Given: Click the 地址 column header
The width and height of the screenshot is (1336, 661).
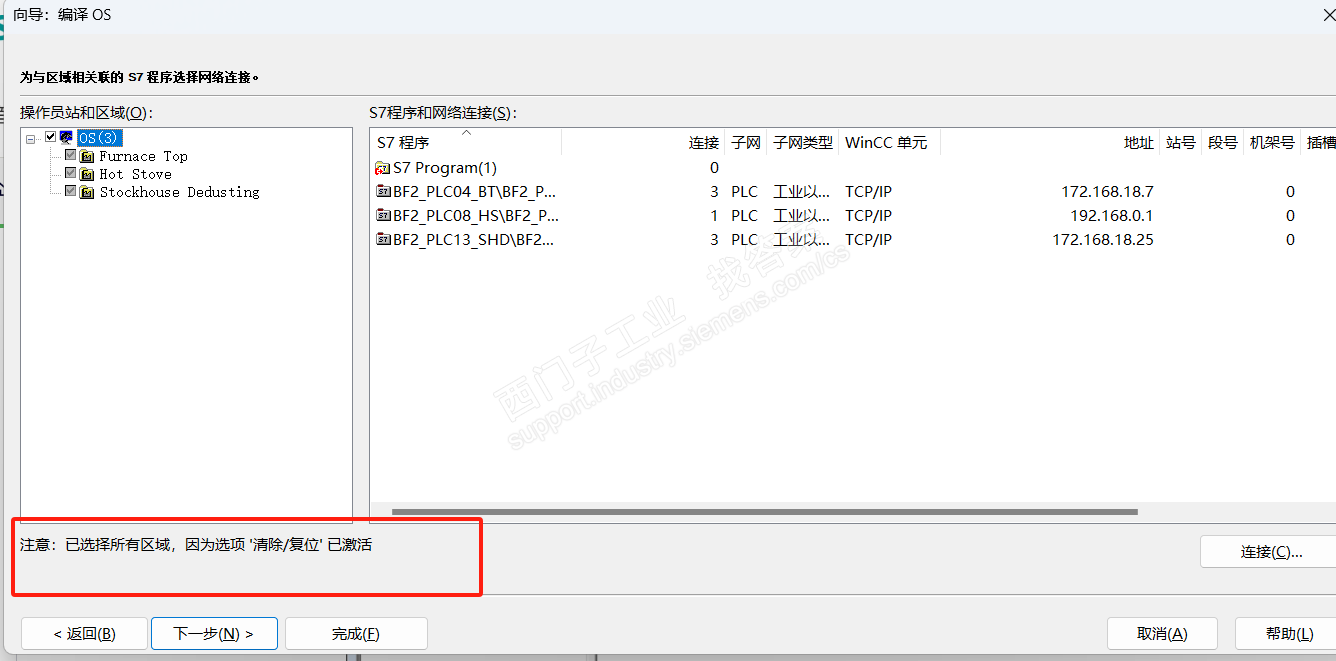Looking at the screenshot, I should coord(1050,142).
